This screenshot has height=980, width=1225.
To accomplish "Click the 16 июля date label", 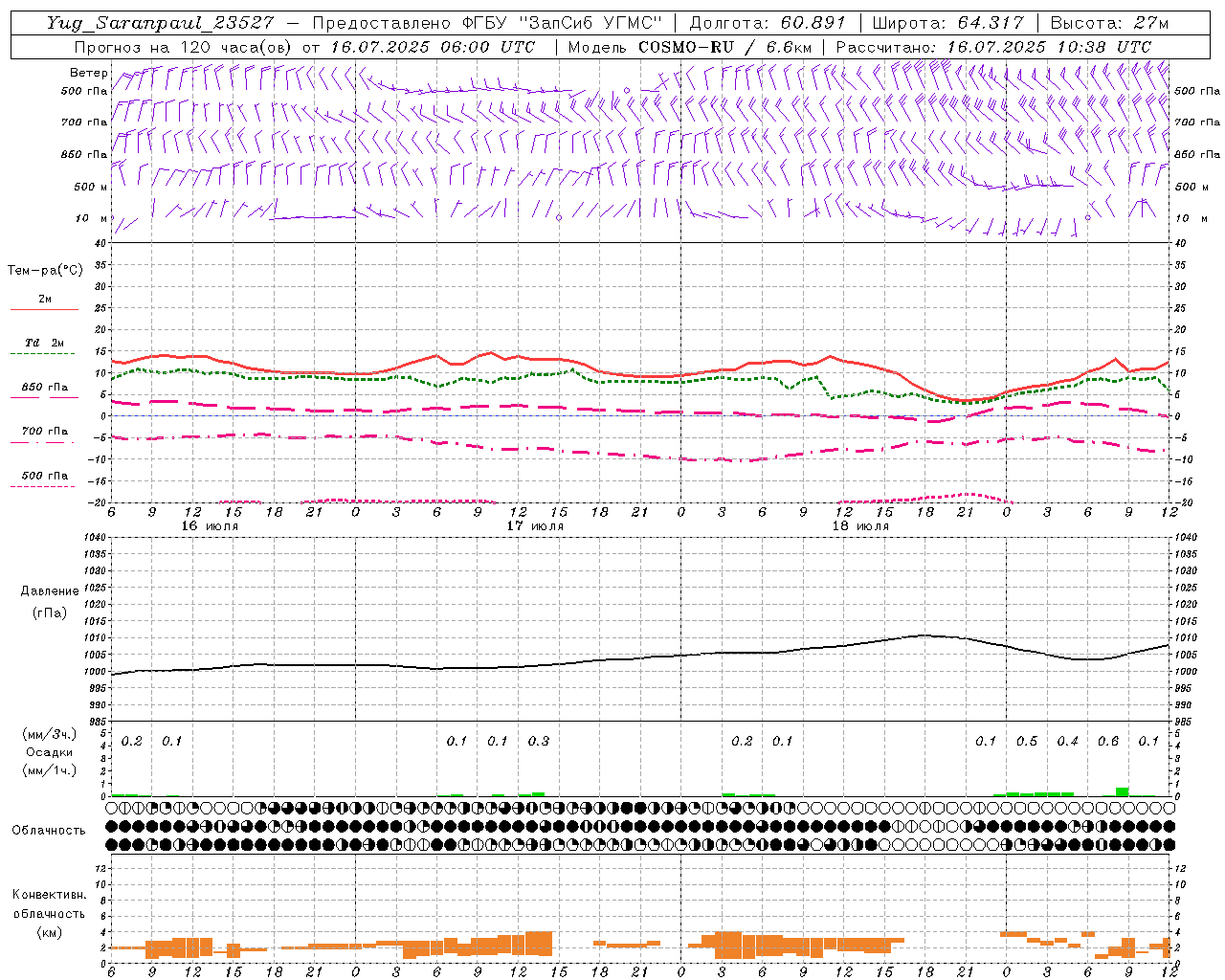I will [210, 526].
